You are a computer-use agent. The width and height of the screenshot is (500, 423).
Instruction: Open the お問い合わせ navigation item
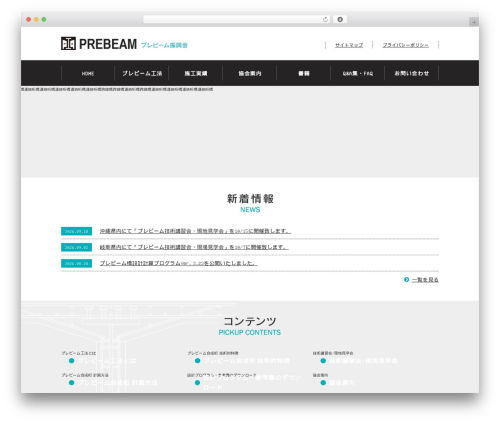412,73
